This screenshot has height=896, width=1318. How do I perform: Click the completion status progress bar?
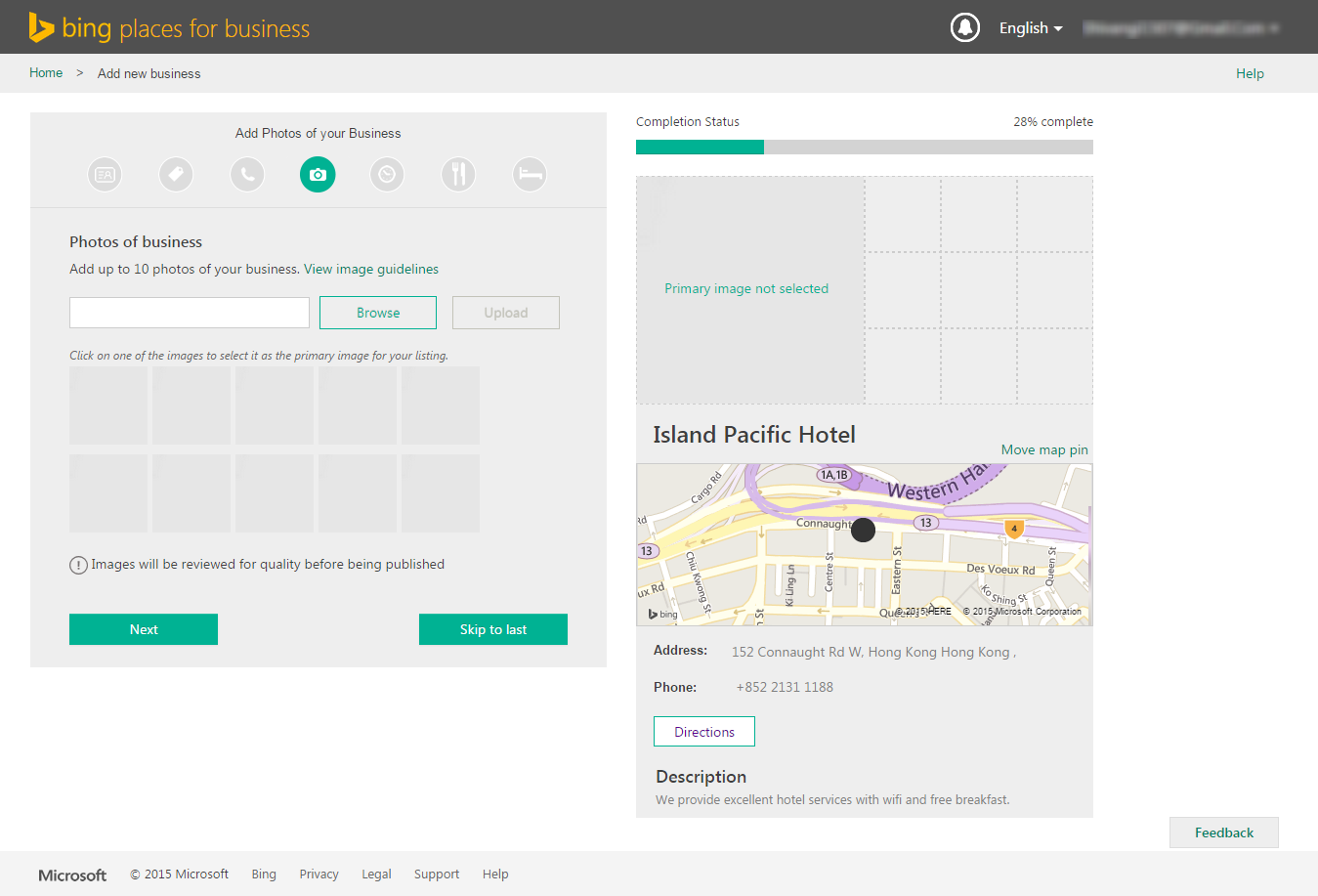click(865, 147)
